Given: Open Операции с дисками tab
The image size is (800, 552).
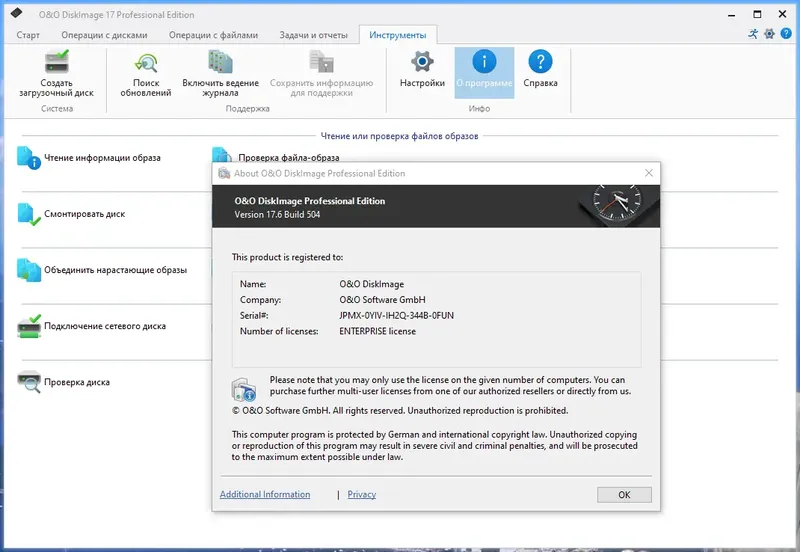Looking at the screenshot, I should [104, 35].
